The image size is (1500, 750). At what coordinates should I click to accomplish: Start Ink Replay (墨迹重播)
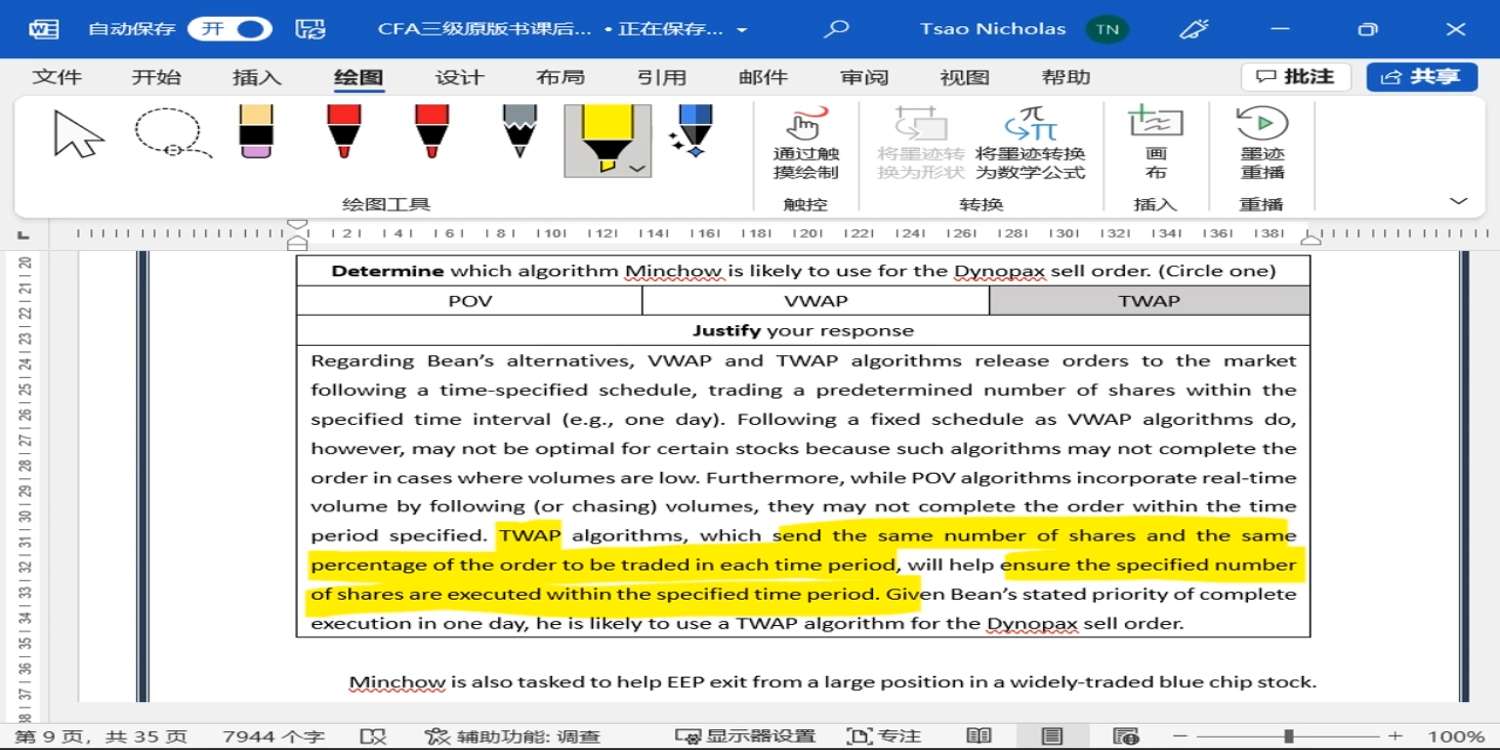1261,143
